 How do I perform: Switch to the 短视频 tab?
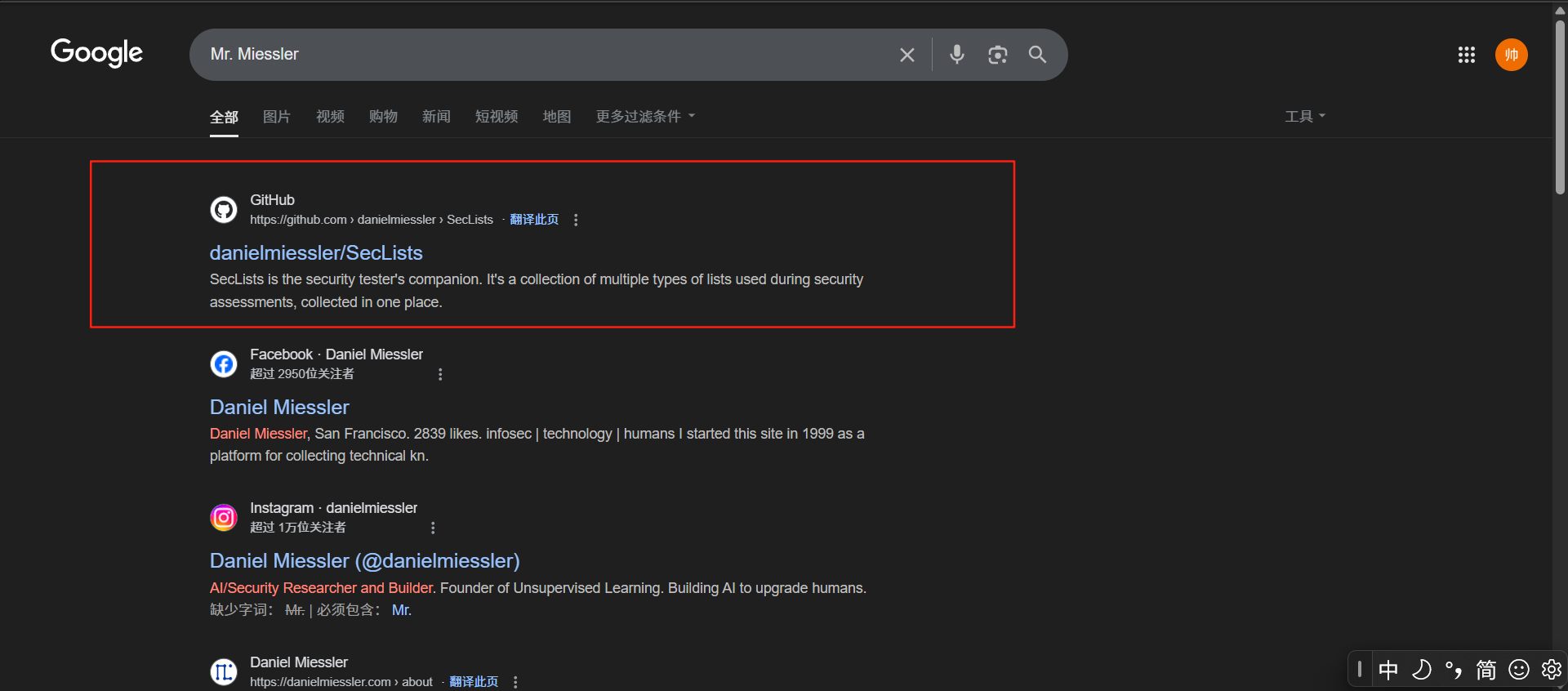click(497, 117)
